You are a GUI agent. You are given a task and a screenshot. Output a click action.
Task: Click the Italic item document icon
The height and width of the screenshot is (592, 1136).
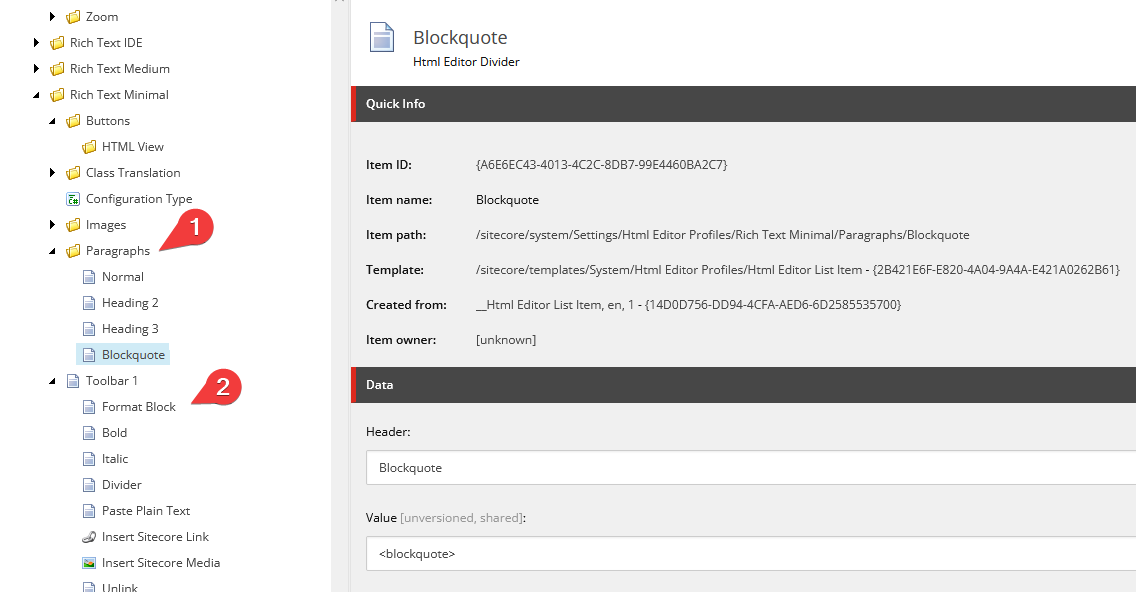pyautogui.click(x=89, y=459)
